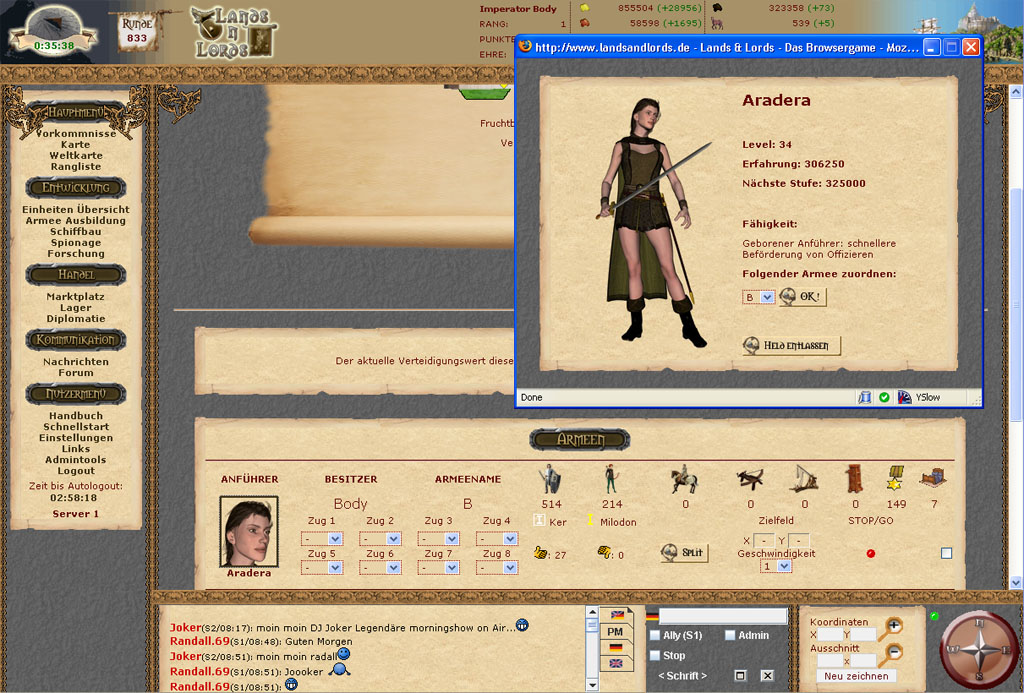Click the Lands n Lords logo

click(234, 32)
